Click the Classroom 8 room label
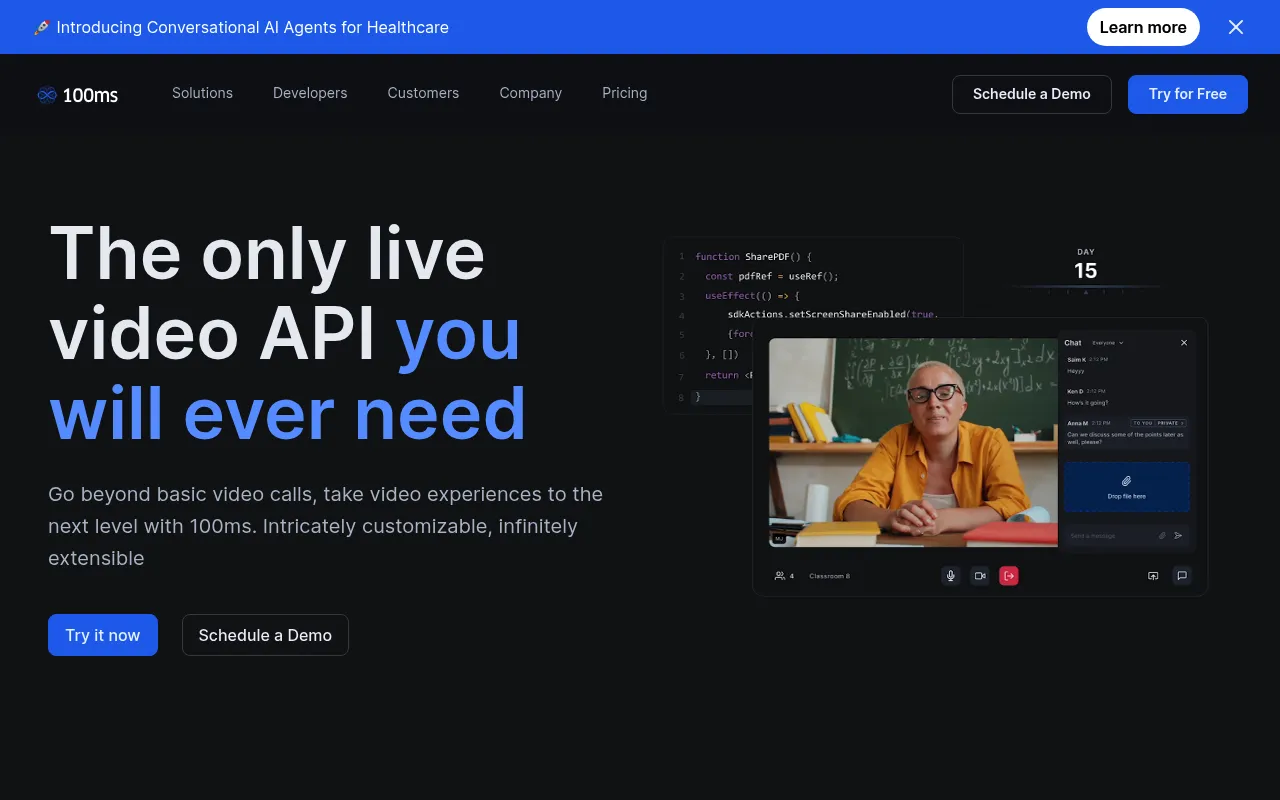Screen dimensions: 1280x800 pos(829,576)
